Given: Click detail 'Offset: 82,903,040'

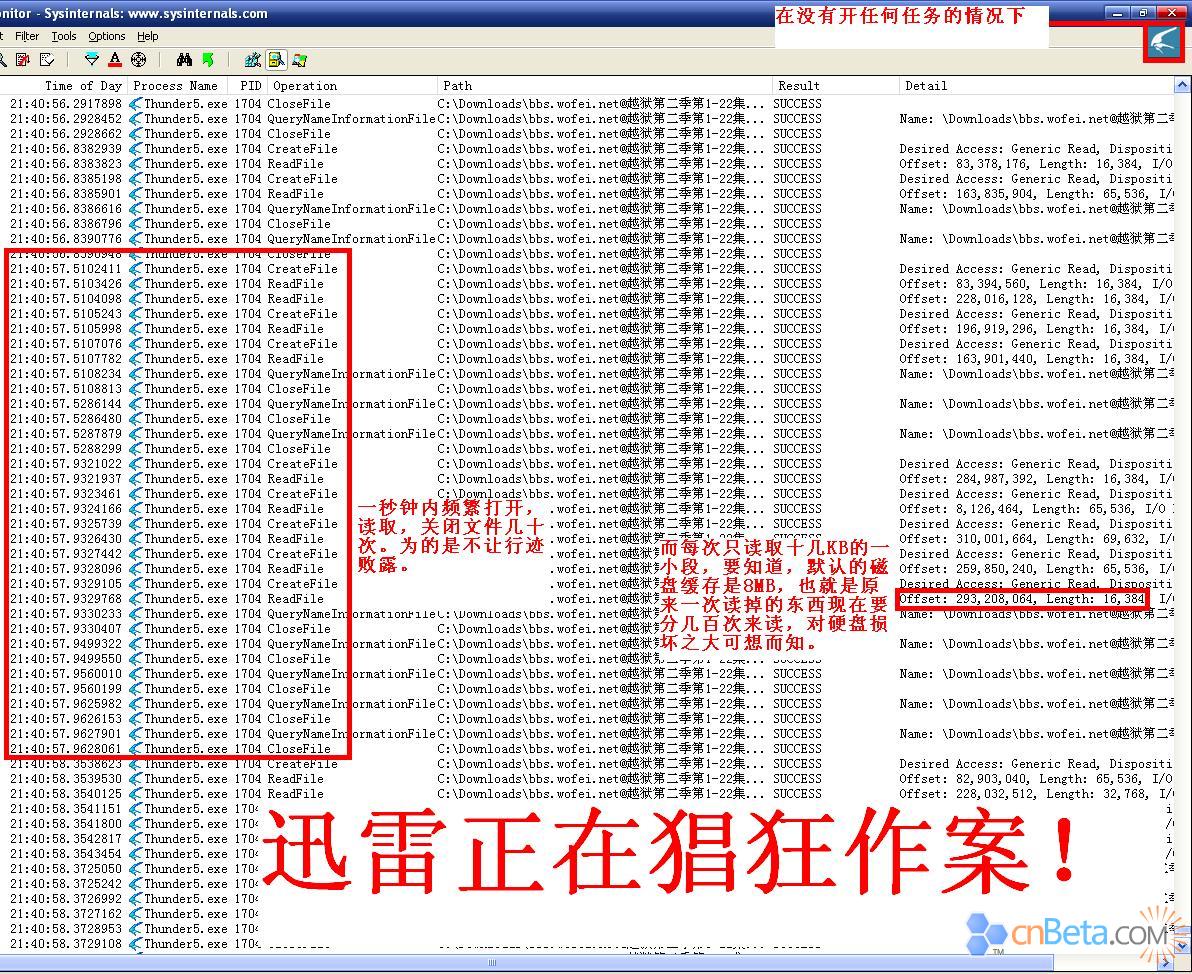Looking at the screenshot, I should tap(963, 779).
